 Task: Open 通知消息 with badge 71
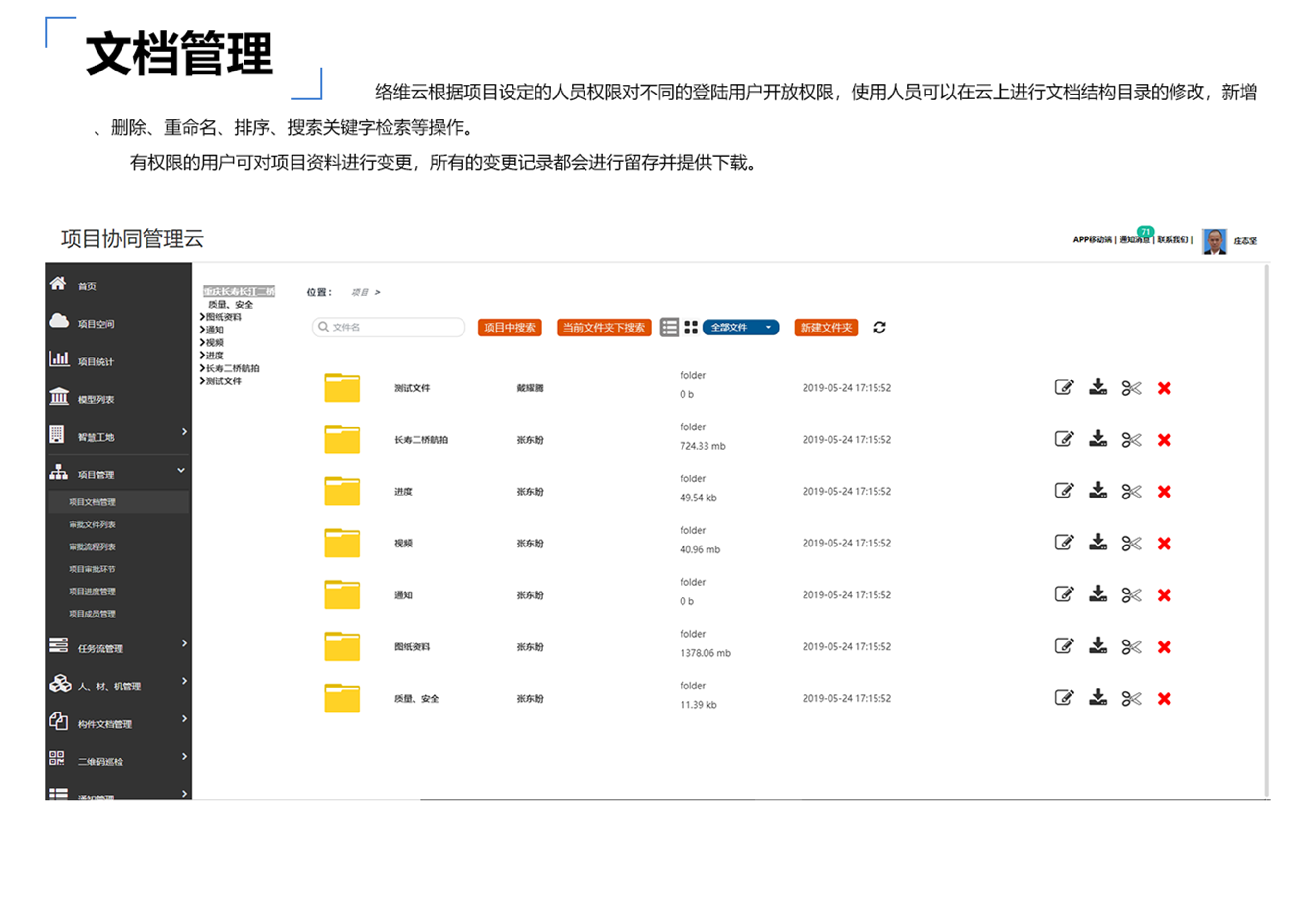point(1135,239)
